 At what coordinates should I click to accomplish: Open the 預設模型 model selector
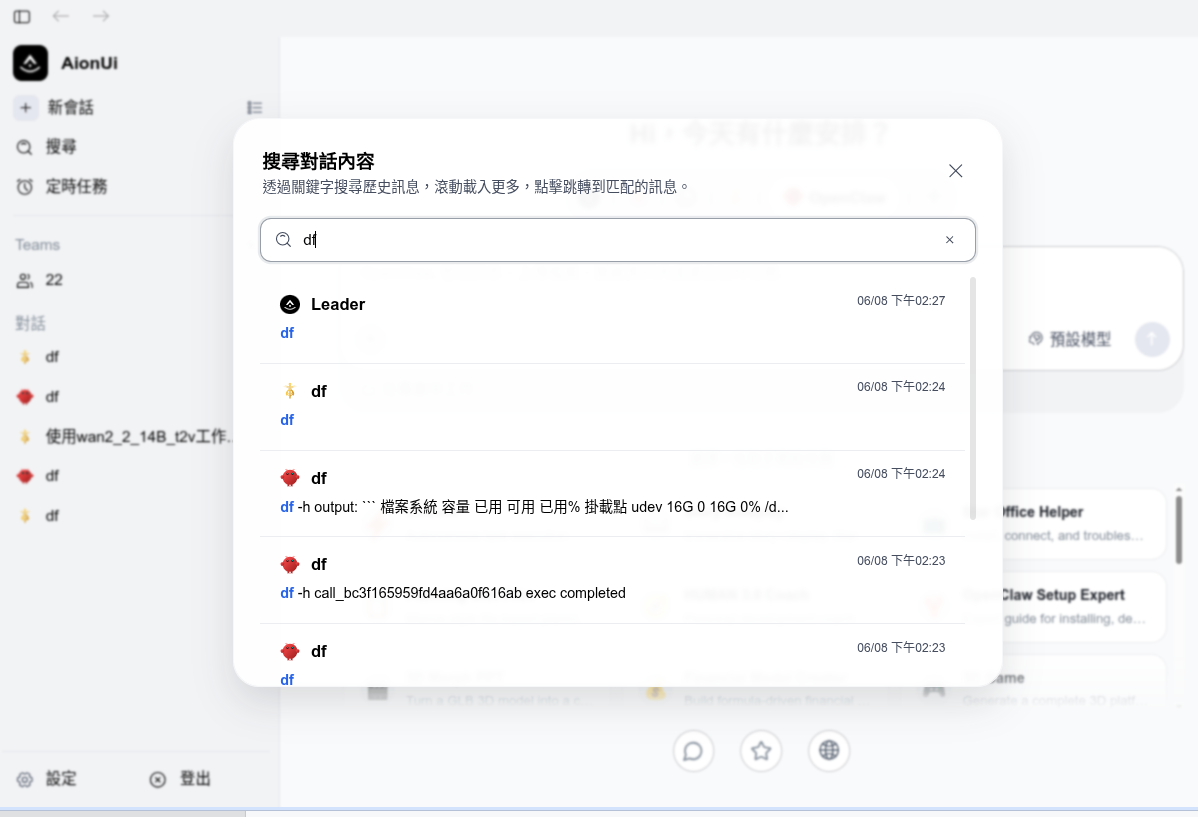tap(1070, 339)
